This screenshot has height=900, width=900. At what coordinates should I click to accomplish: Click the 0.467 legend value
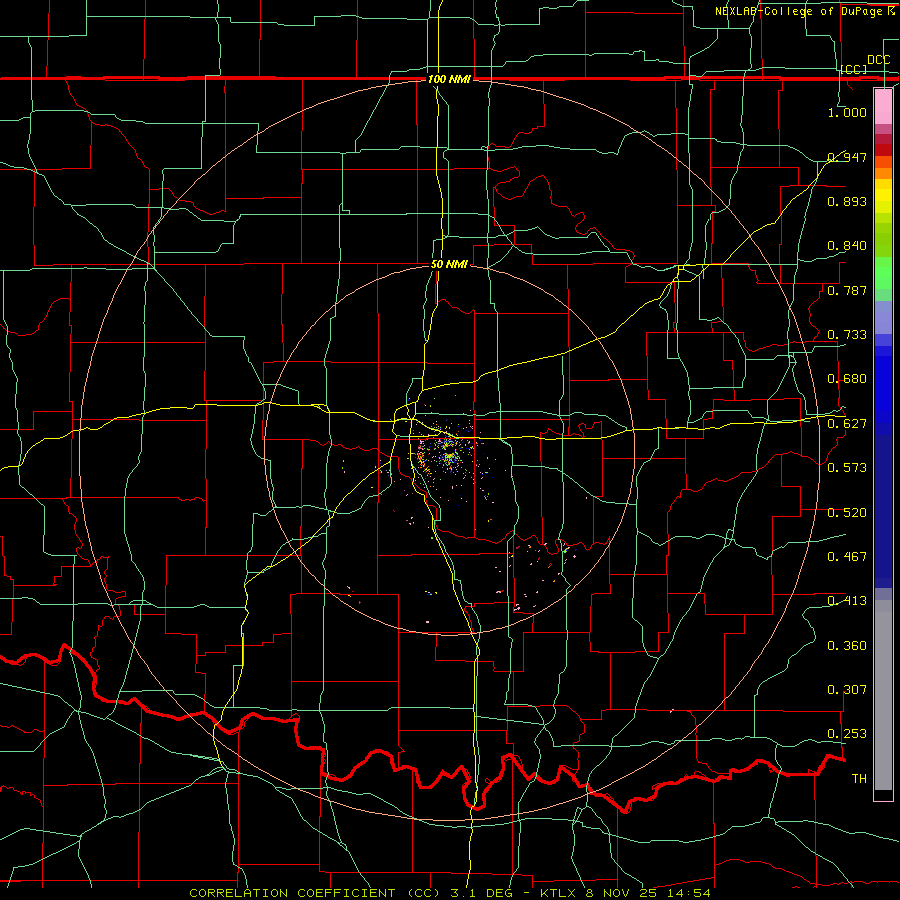tap(847, 557)
